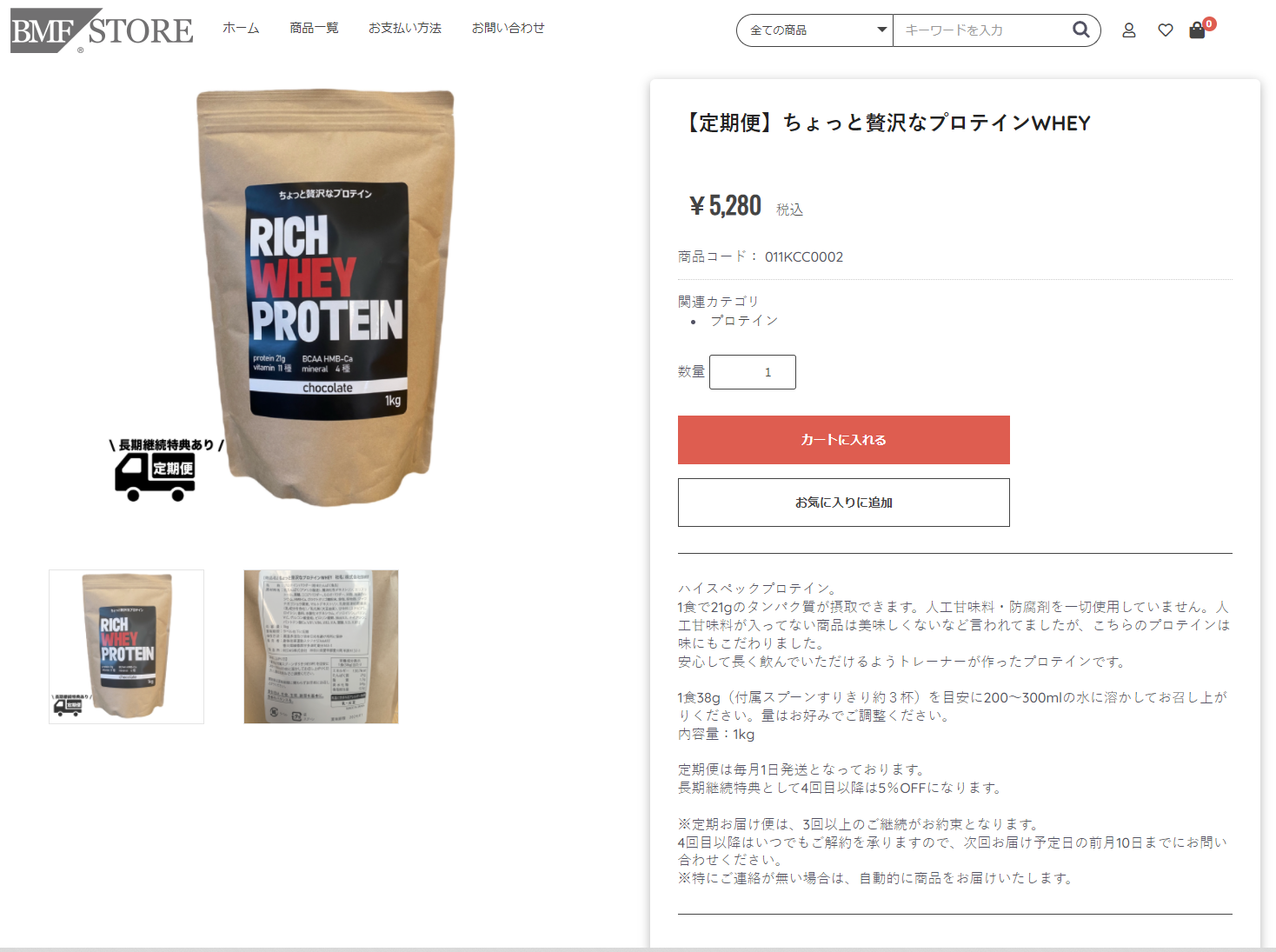The width and height of the screenshot is (1276, 952).
Task: Click the カートに入れる button
Action: click(843, 440)
